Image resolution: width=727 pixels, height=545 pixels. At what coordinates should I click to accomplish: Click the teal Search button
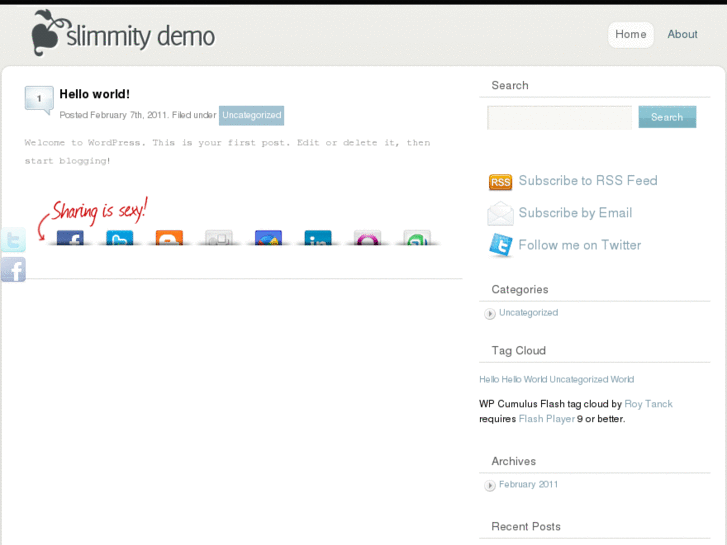[x=667, y=117]
